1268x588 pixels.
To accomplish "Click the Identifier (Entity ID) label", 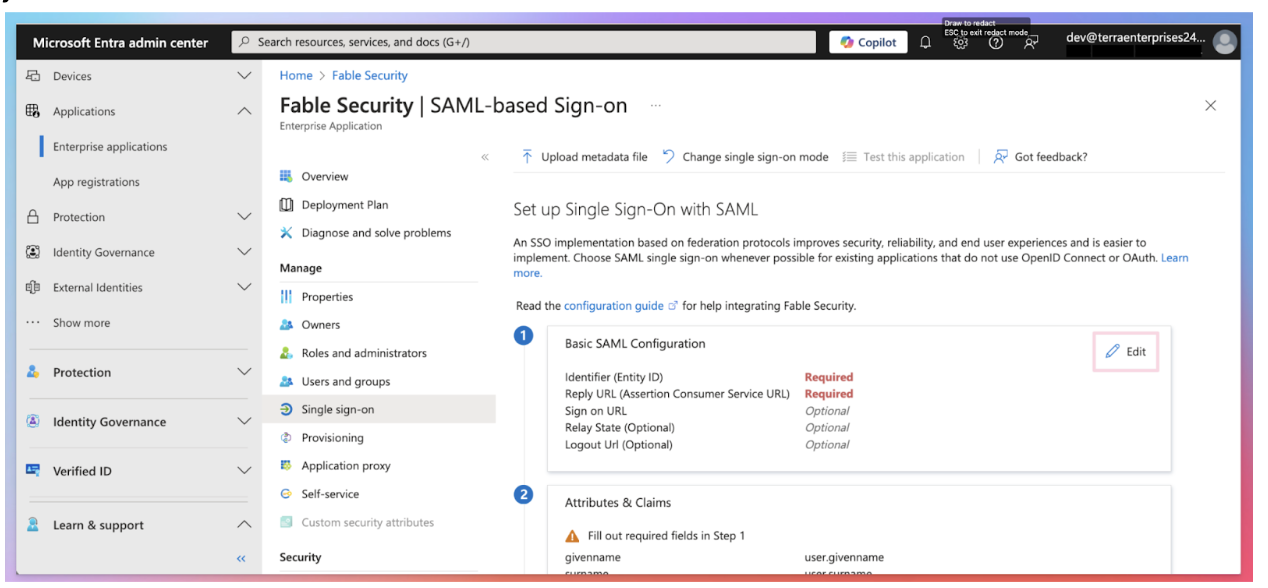I will pos(614,377).
